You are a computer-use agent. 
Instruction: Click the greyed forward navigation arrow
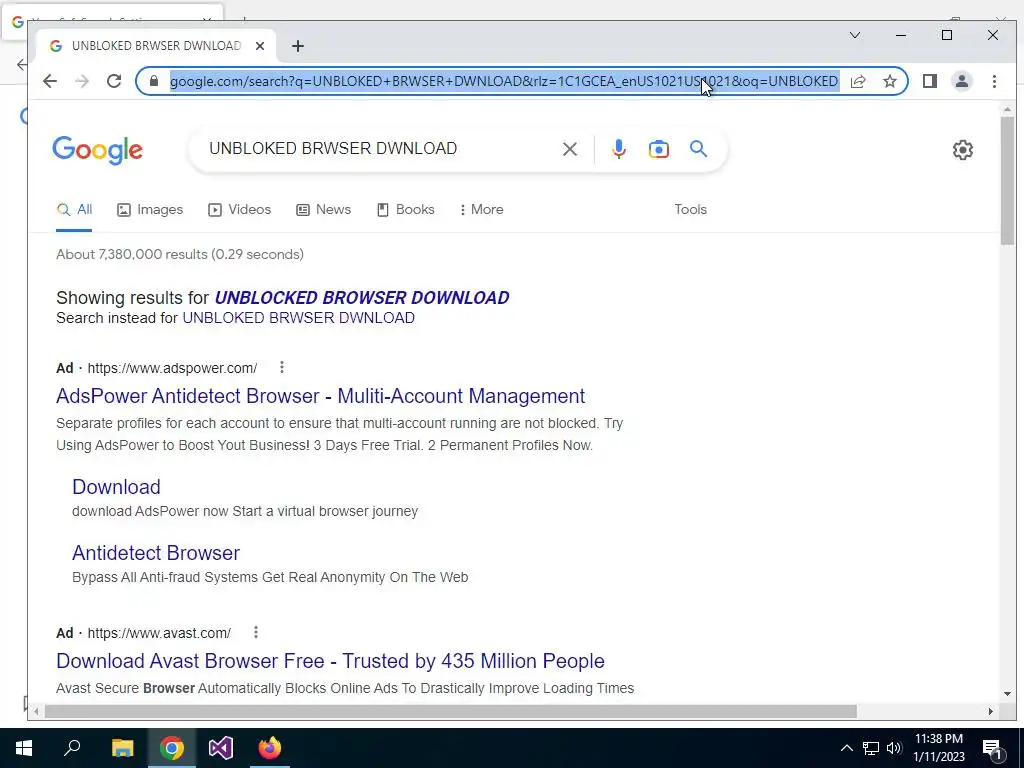coord(82,81)
